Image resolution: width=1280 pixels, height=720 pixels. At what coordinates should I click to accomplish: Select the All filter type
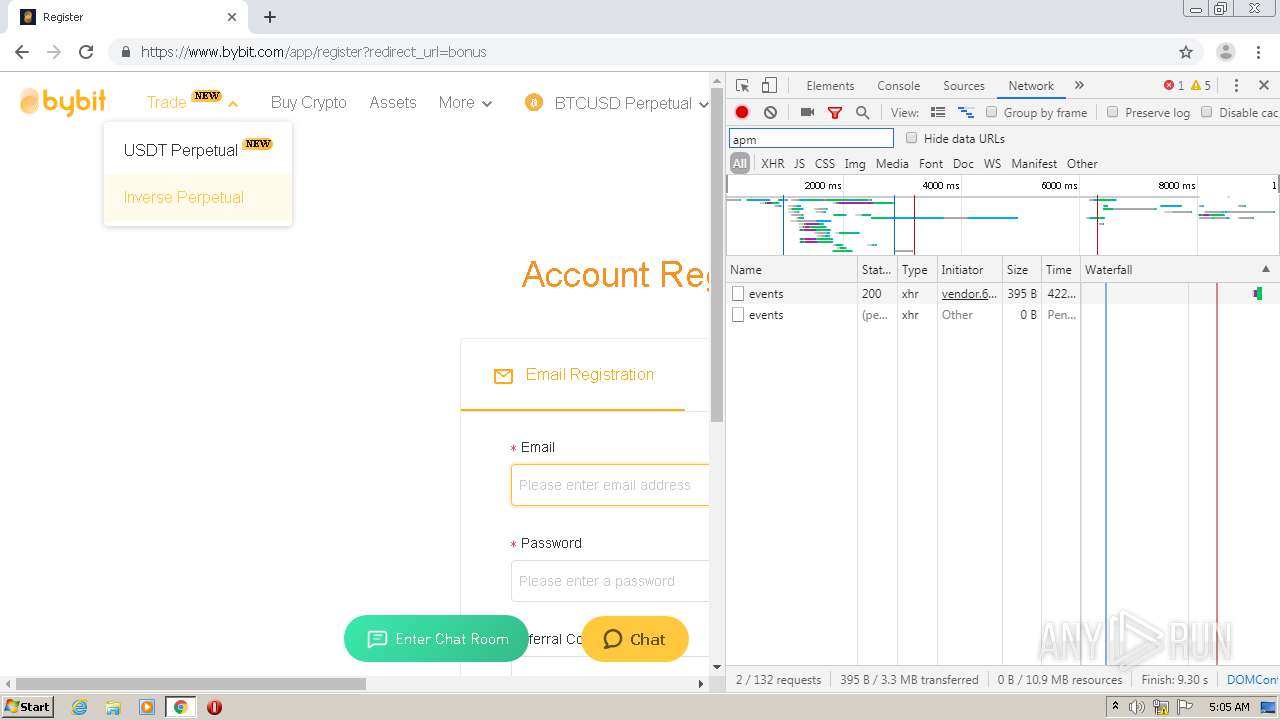pyautogui.click(x=739, y=163)
